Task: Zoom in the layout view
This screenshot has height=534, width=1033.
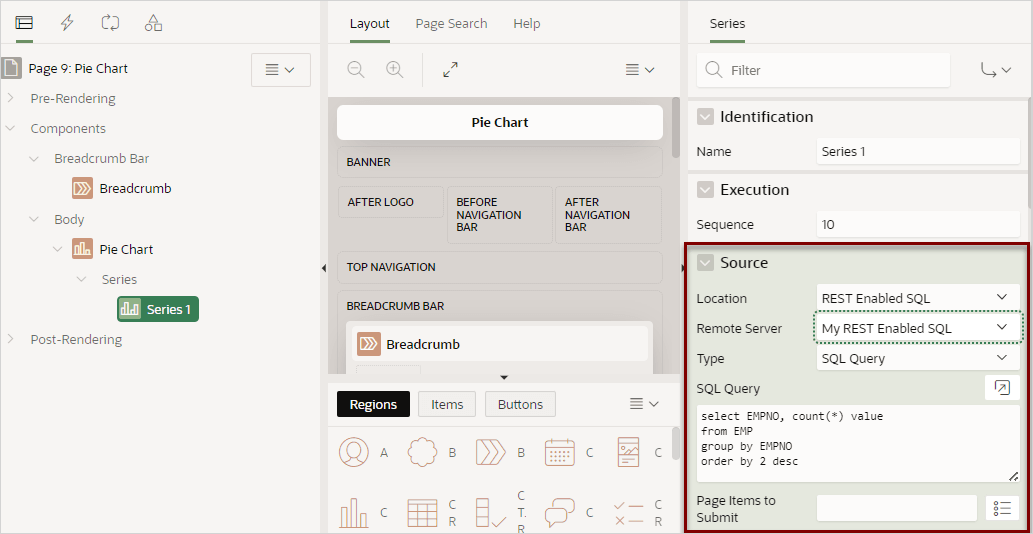Action: click(395, 69)
